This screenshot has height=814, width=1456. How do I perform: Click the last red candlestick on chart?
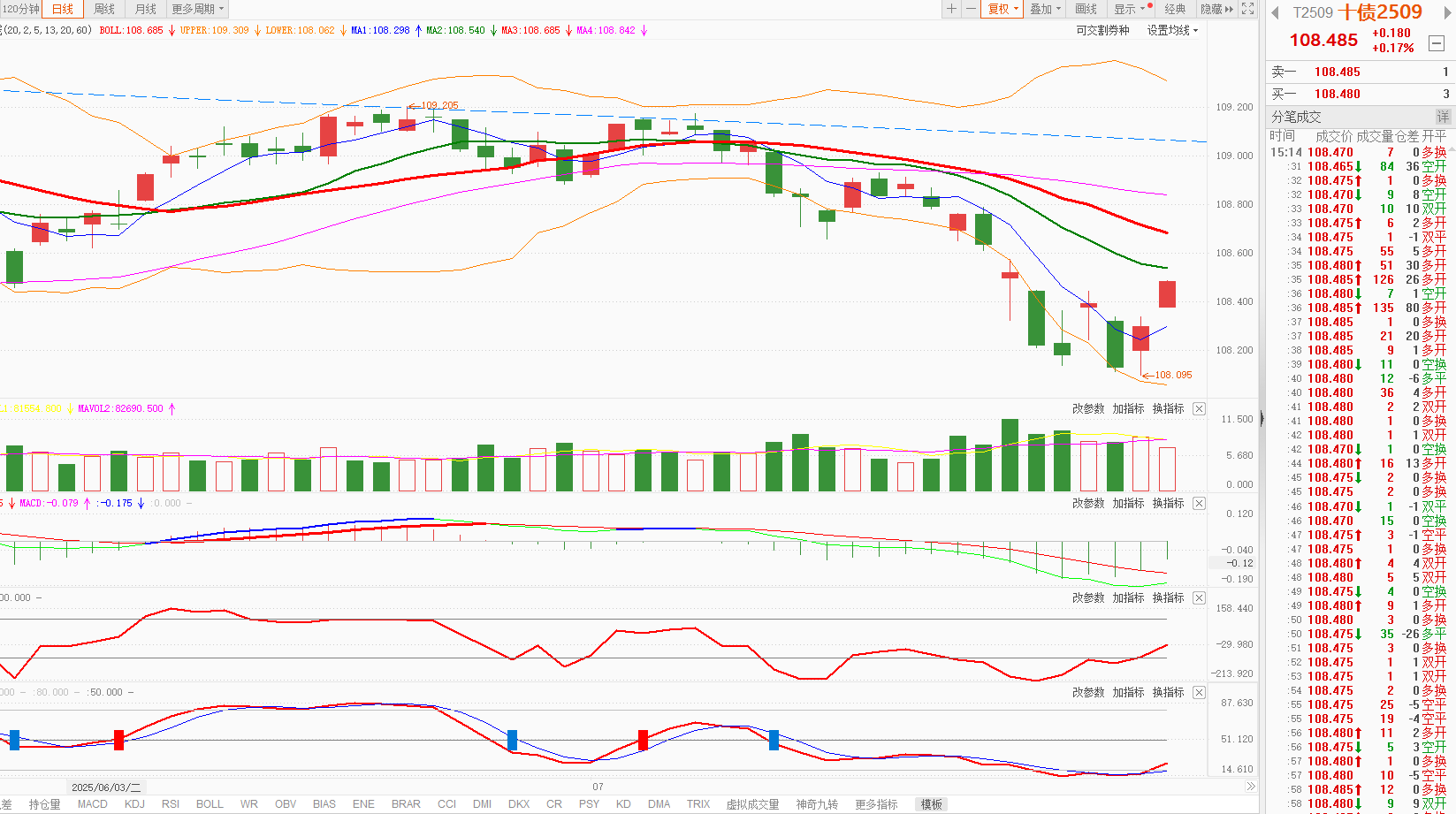1167,294
